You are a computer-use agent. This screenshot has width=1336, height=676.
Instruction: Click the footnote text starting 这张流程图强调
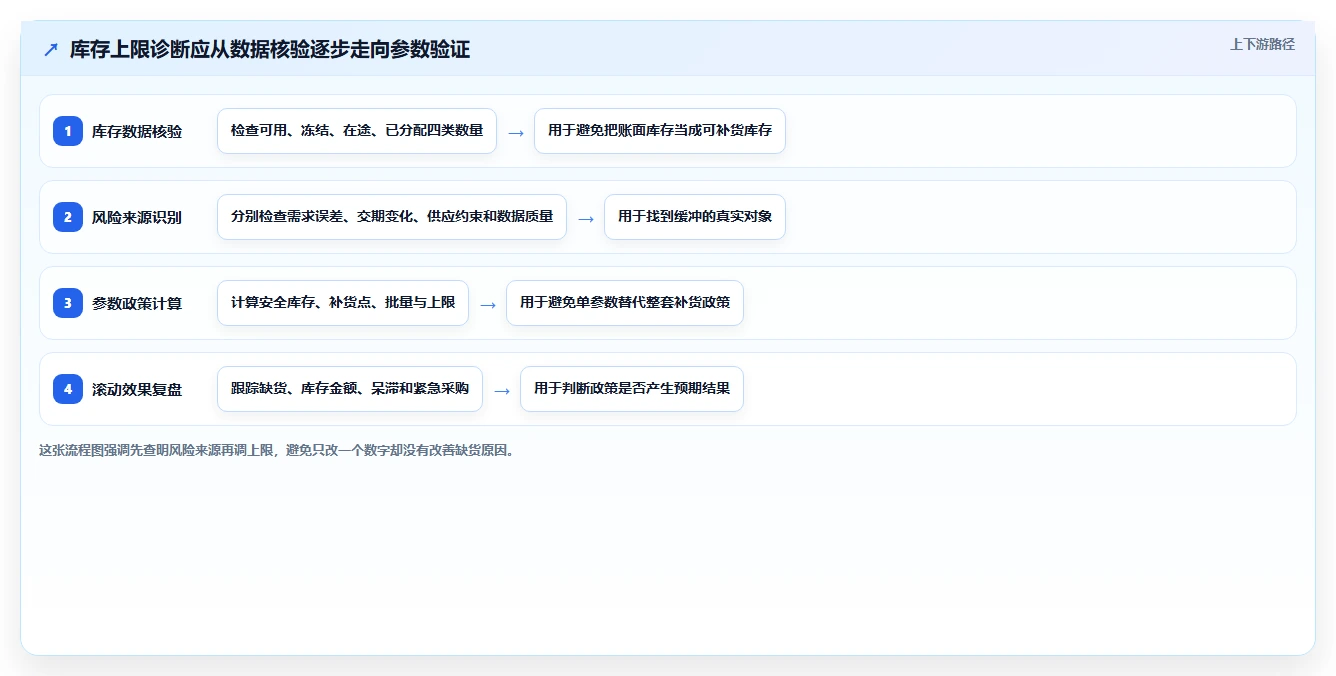(277, 450)
